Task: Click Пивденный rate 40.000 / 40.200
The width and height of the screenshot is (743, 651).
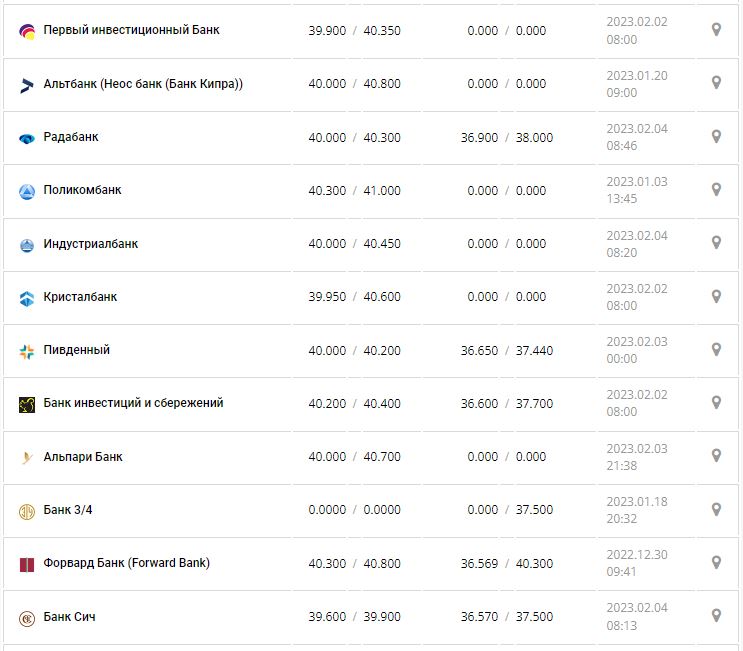Action: [x=354, y=351]
